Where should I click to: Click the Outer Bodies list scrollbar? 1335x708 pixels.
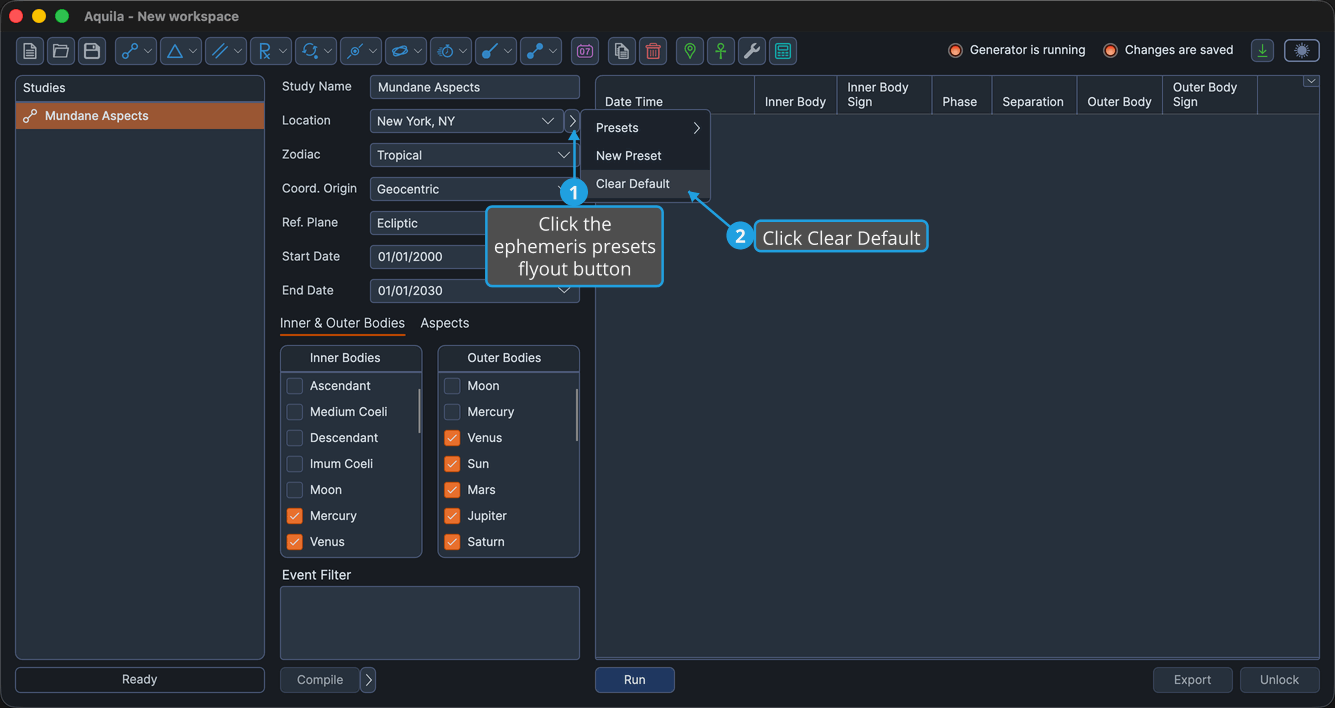[577, 415]
